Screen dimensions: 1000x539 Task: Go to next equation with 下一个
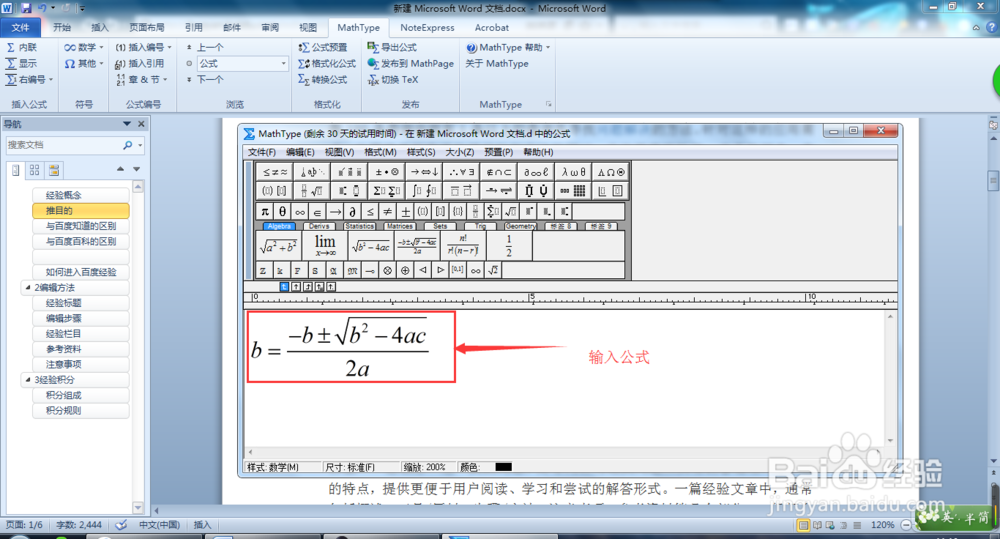coord(204,79)
